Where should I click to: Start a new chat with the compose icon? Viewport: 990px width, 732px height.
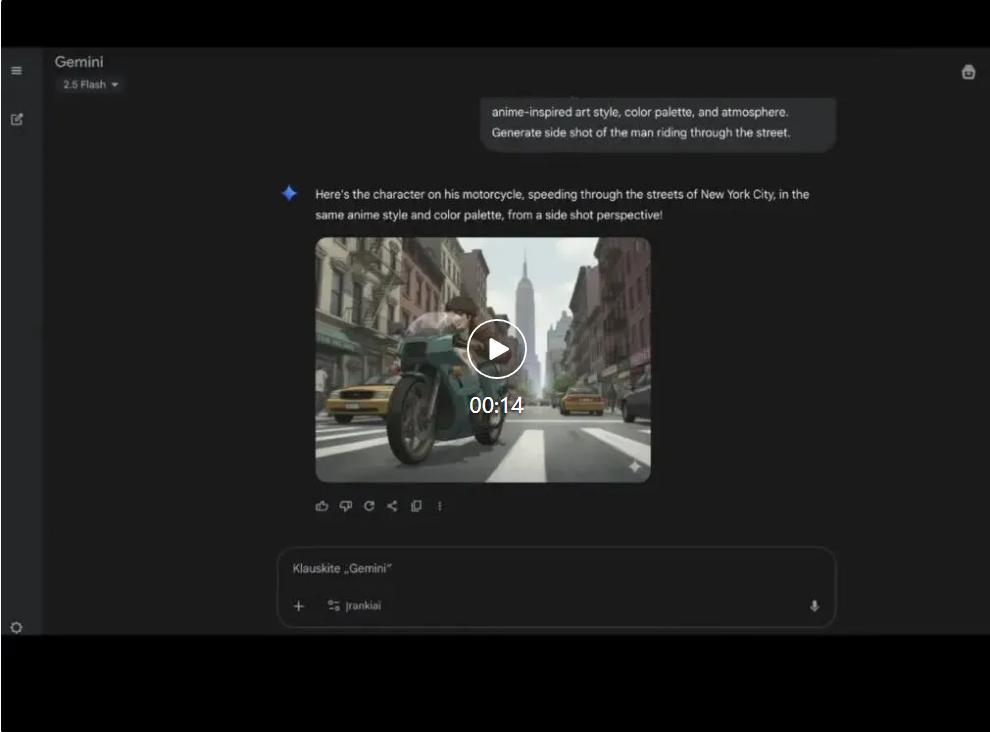coord(16,119)
